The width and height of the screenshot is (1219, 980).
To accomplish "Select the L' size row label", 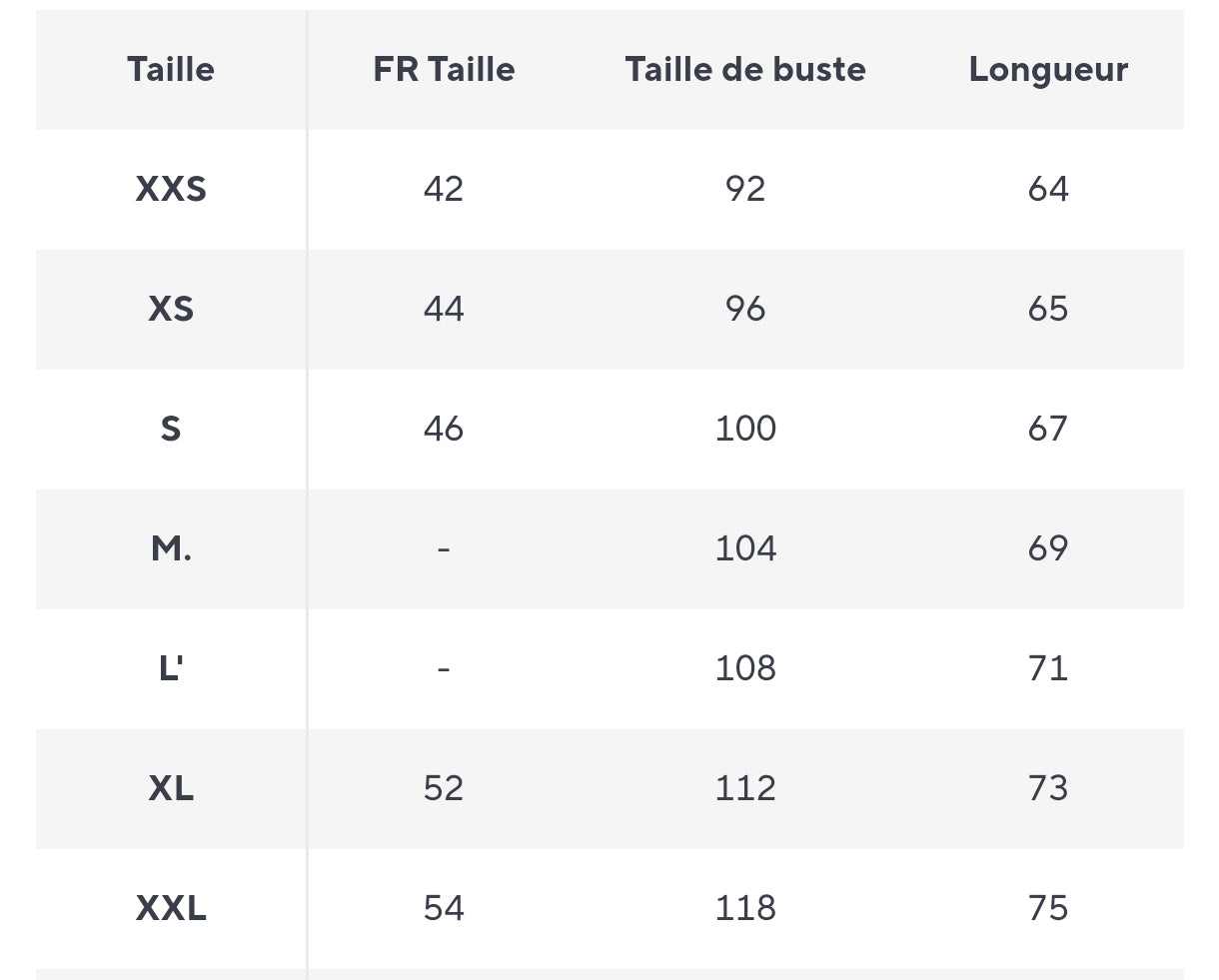I will point(171,668).
